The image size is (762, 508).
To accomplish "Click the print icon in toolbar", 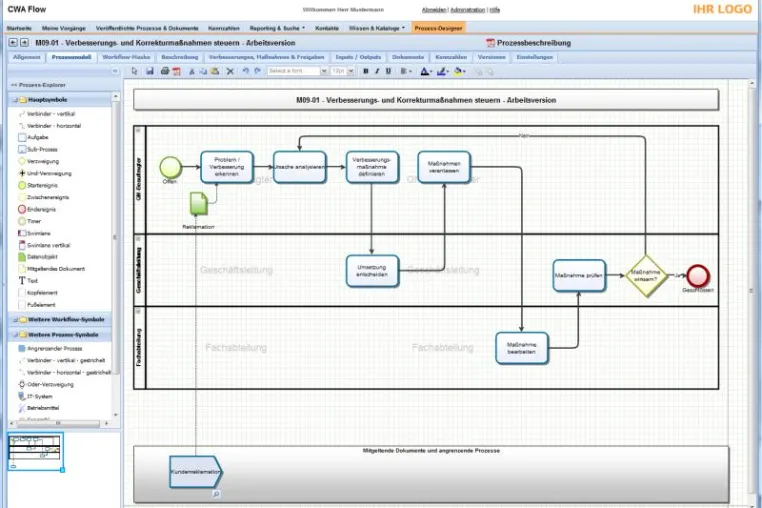I will [x=165, y=71].
